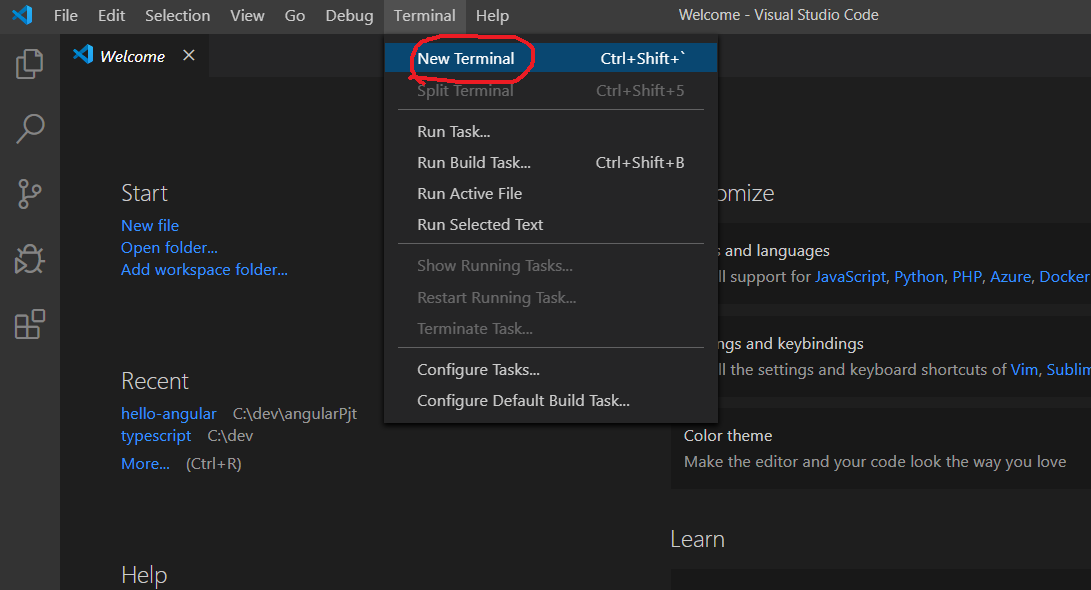Open the Edit menu

click(x=111, y=15)
